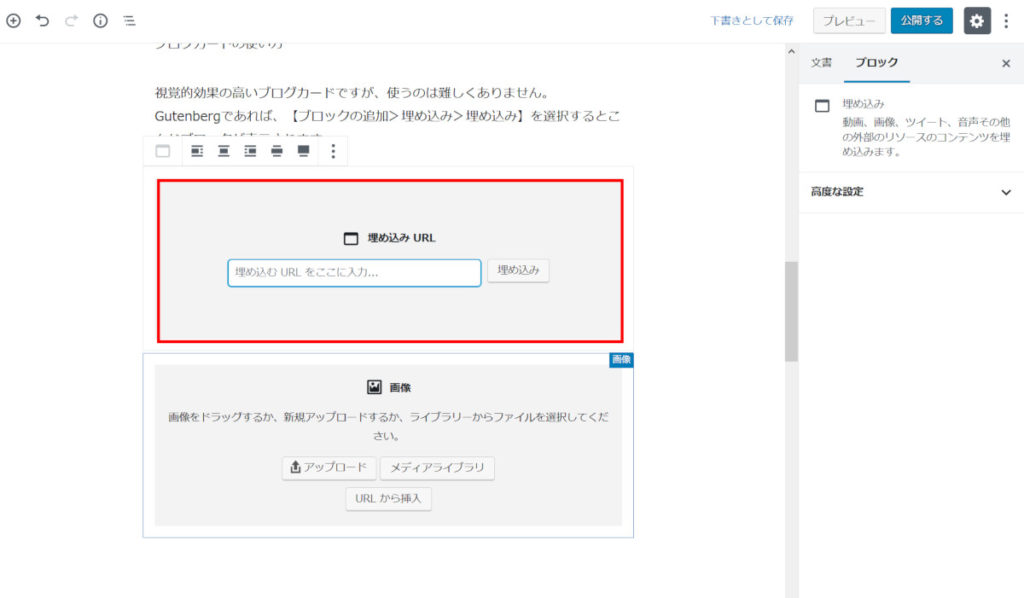Click the 下書きとして保存 link
This screenshot has width=1024, height=598.
point(752,21)
